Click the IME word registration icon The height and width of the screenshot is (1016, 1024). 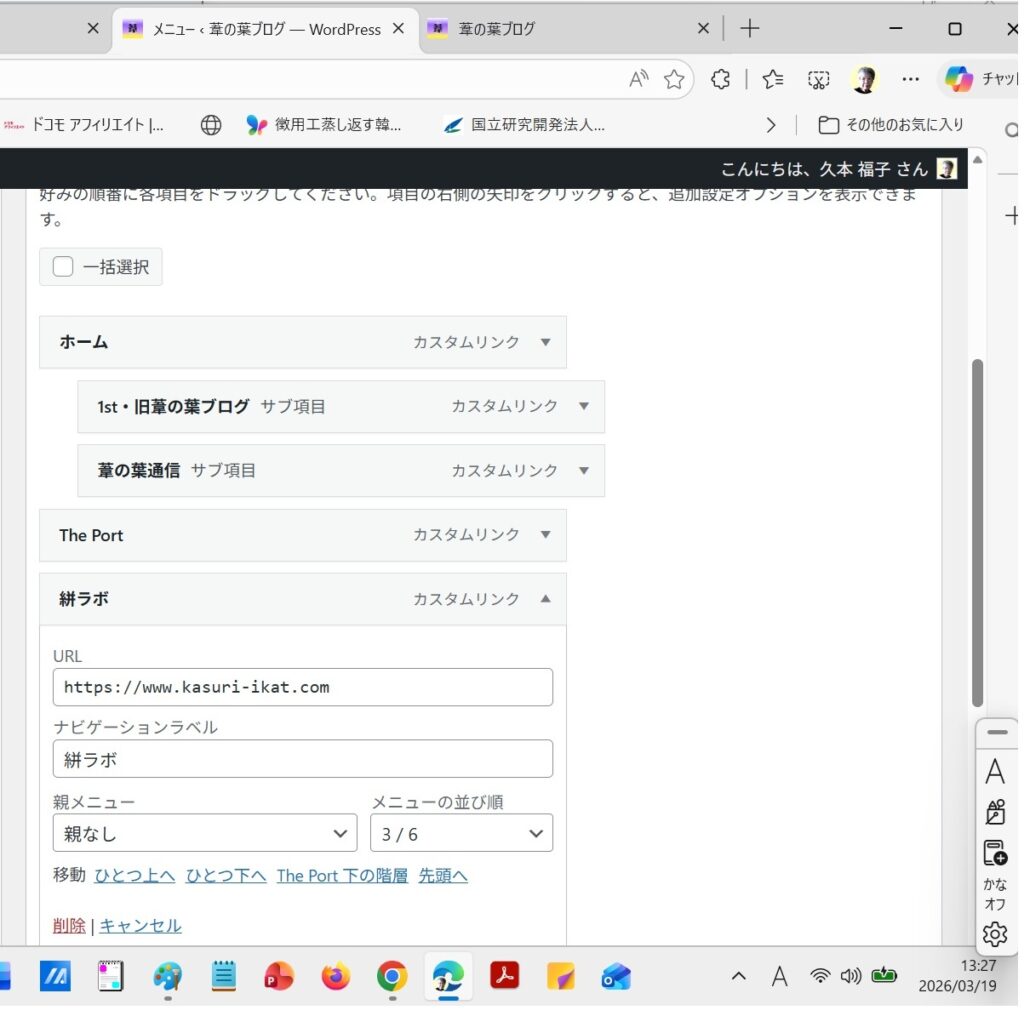click(995, 852)
